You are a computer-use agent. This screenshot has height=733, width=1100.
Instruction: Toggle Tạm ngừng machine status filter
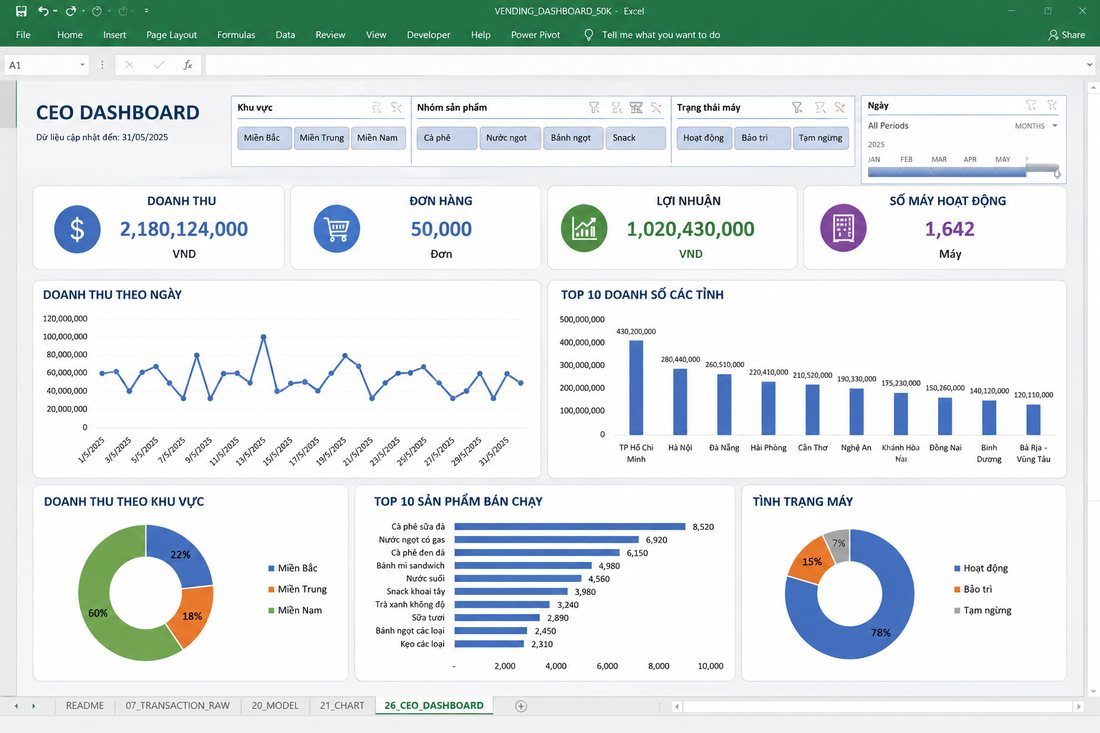click(x=821, y=138)
